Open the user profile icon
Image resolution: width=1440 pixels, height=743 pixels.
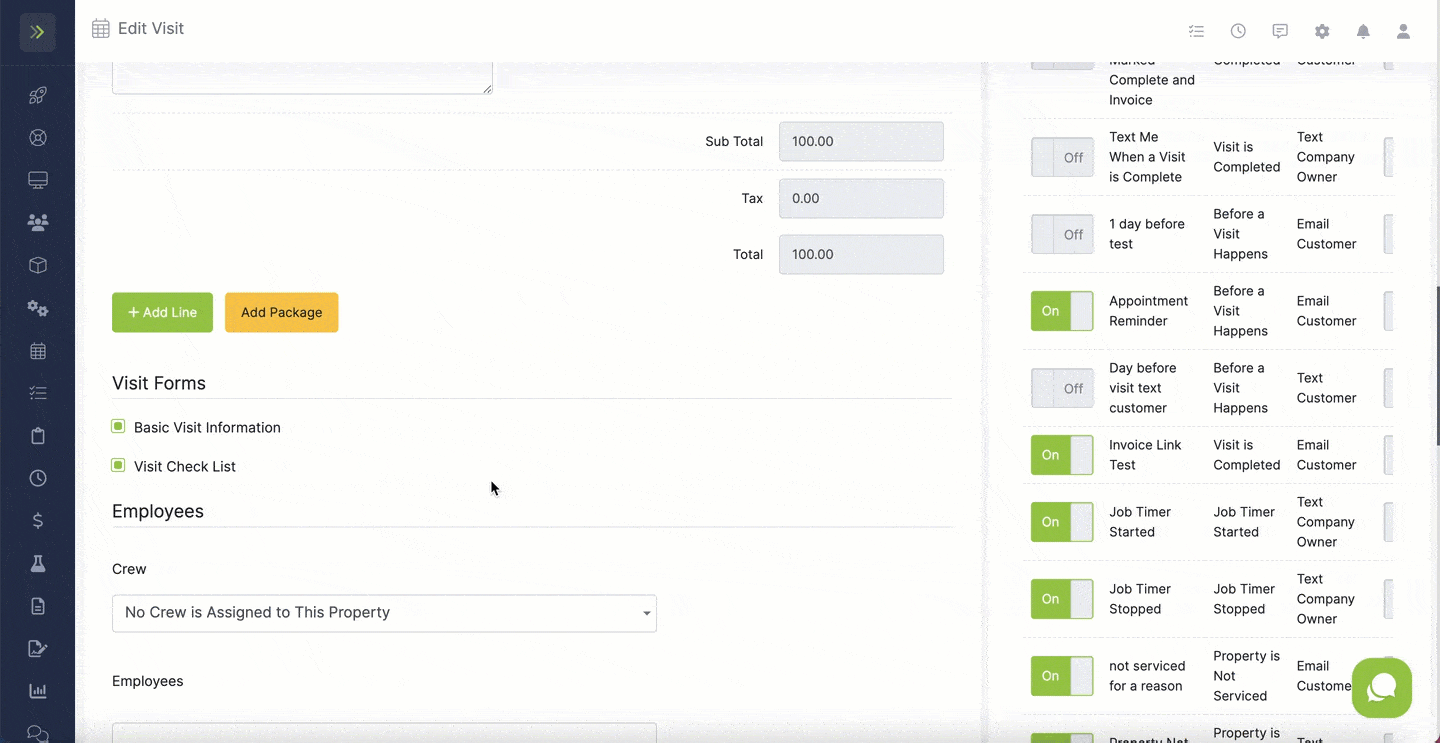pos(1403,31)
